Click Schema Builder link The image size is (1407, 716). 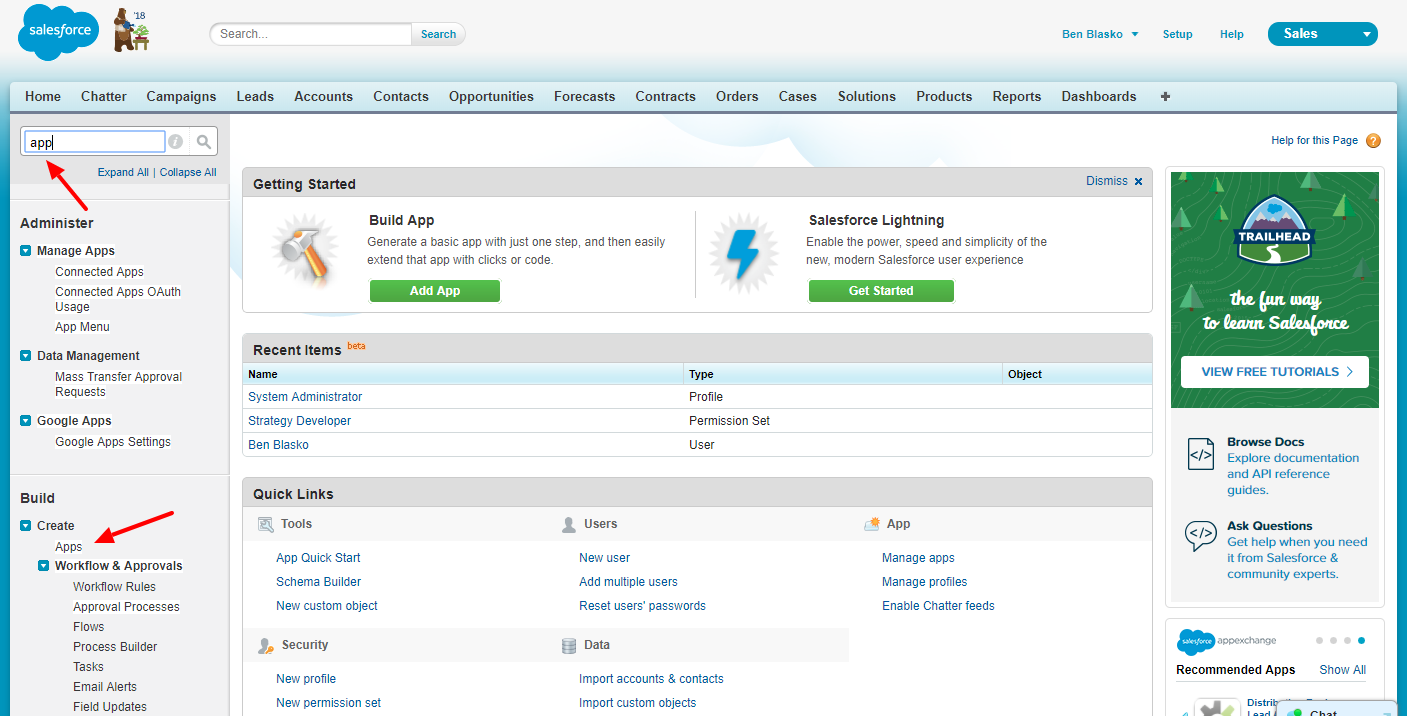318,582
